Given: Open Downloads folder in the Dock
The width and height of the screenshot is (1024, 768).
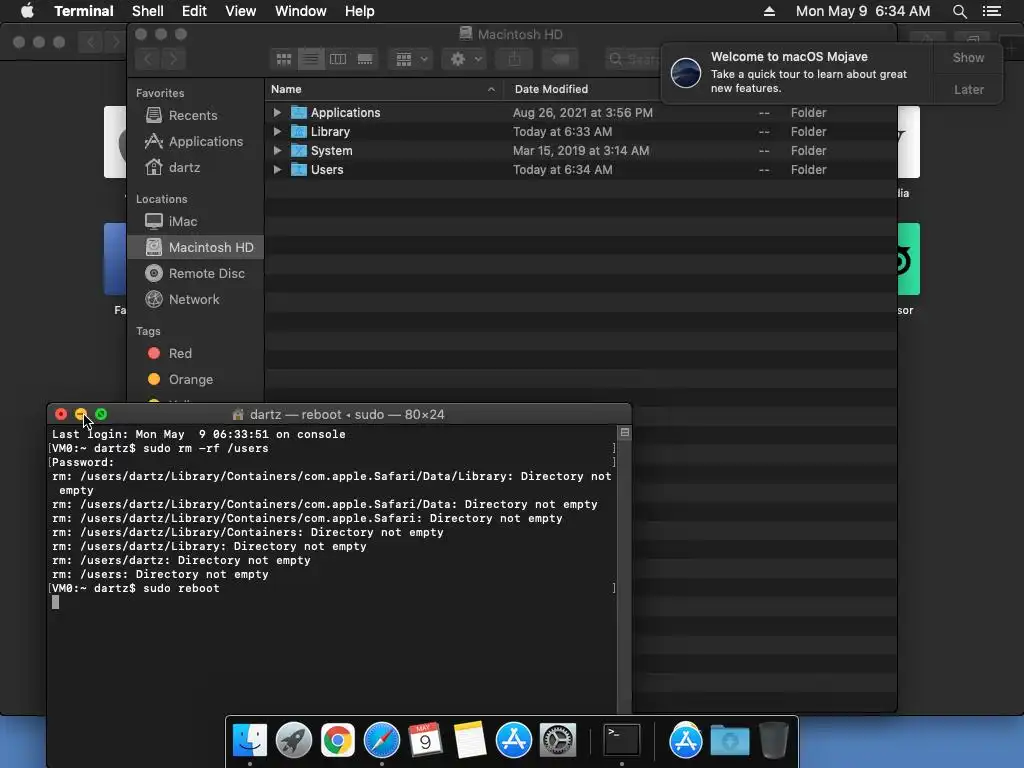Looking at the screenshot, I should [x=729, y=740].
